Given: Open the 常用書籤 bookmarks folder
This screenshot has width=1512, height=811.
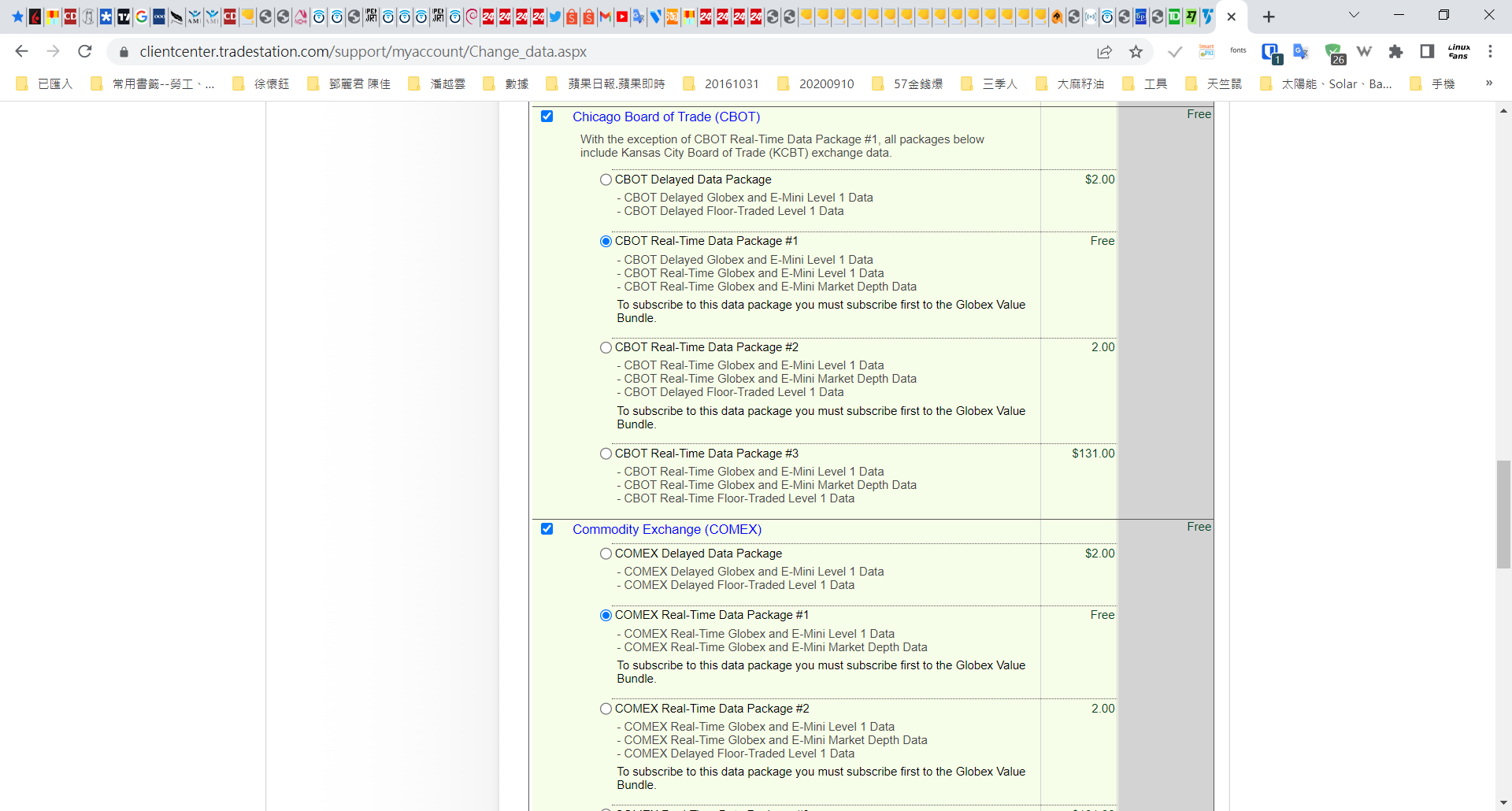Looking at the screenshot, I should pos(153,84).
